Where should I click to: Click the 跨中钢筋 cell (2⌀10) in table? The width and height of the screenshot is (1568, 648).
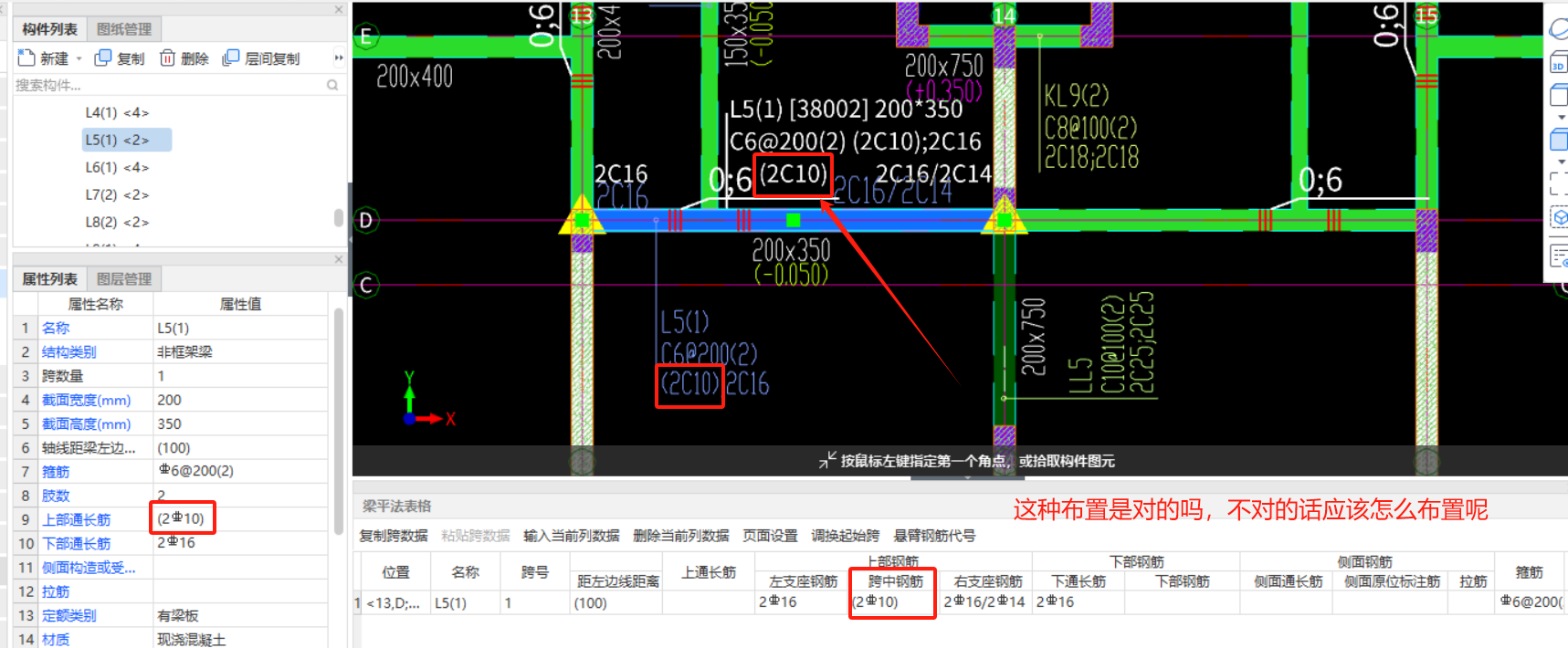(893, 602)
